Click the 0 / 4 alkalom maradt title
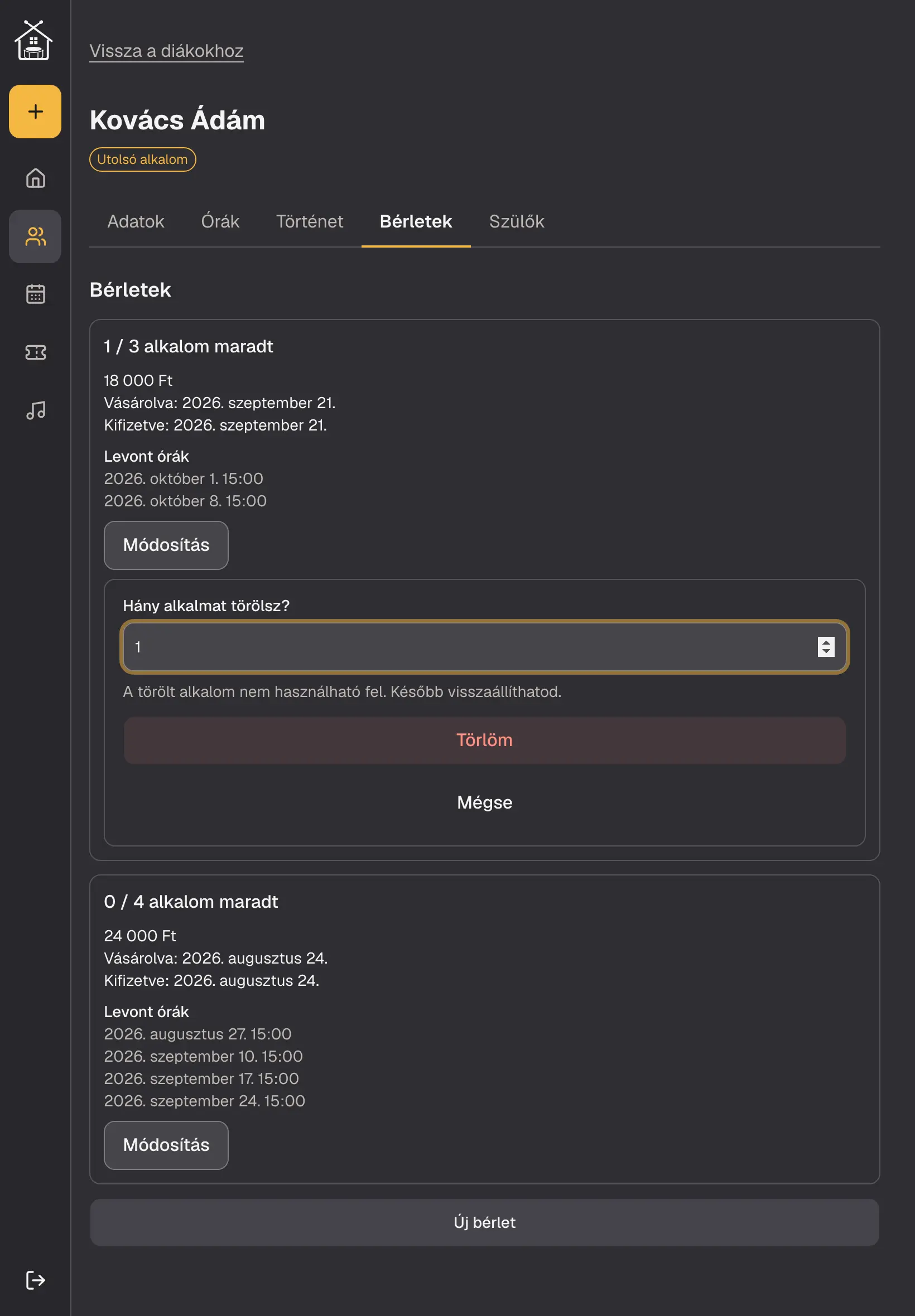Image resolution: width=915 pixels, height=1316 pixels. point(191,901)
